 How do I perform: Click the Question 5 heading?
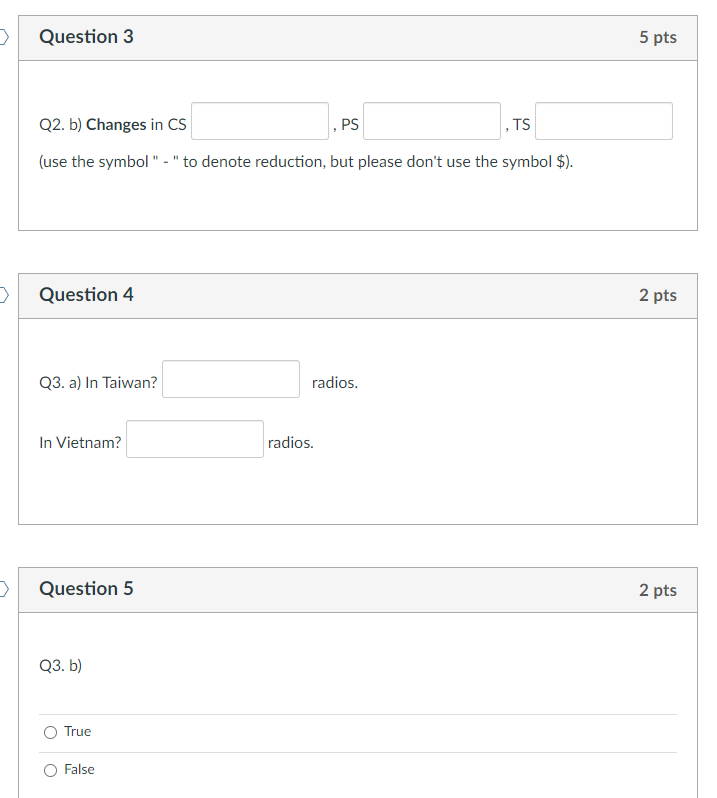tap(87, 589)
